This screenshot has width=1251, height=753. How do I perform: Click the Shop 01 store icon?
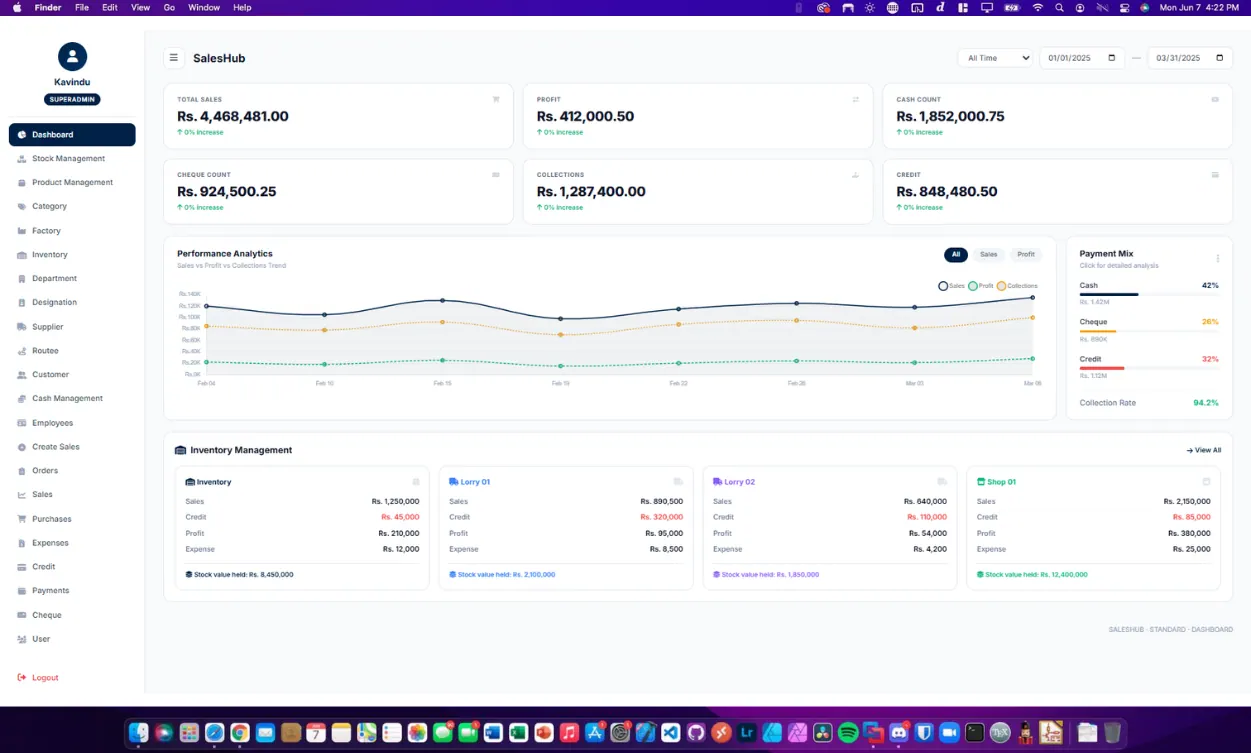click(981, 482)
